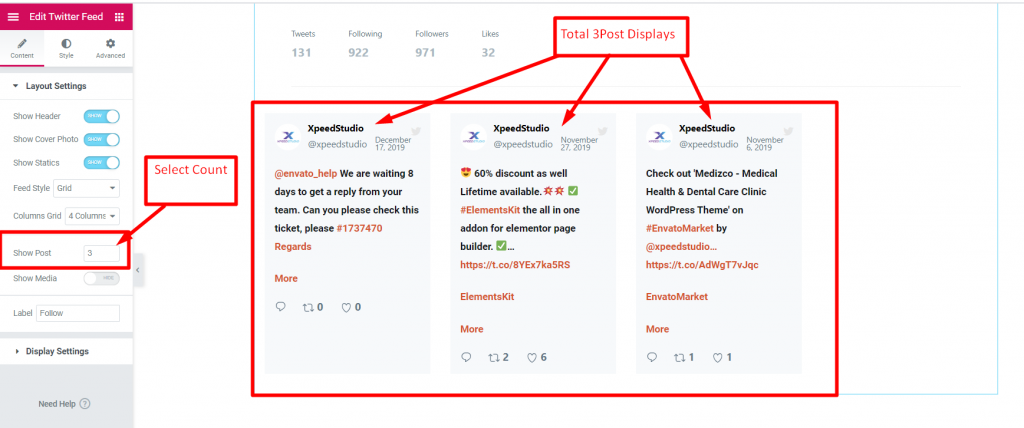Open the Elementor hamburger menu
Image resolution: width=1024 pixels, height=428 pixels.
point(13,16)
